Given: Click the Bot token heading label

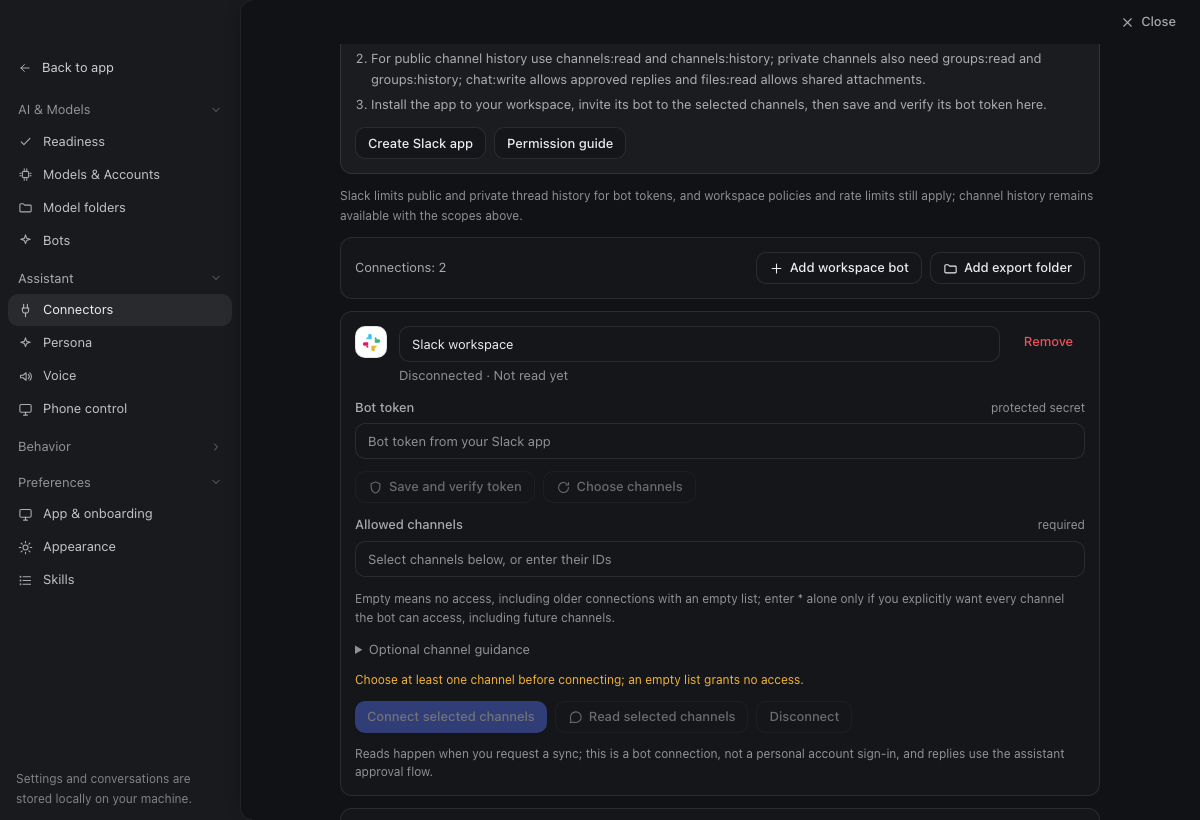Looking at the screenshot, I should 384,408.
